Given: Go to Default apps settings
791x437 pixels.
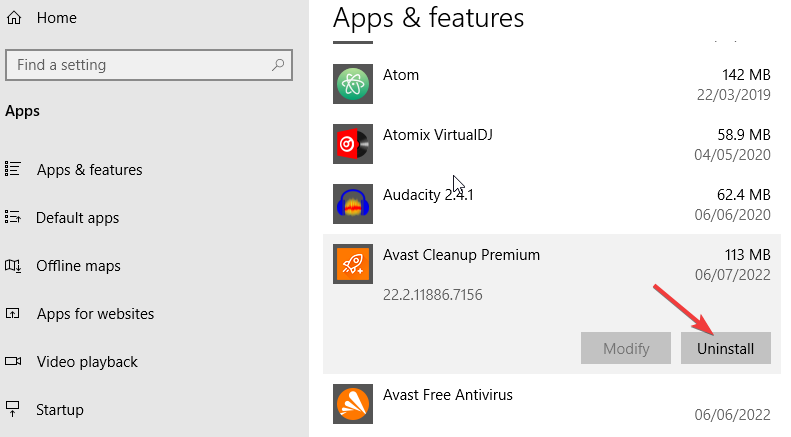Looking at the screenshot, I should [77, 218].
